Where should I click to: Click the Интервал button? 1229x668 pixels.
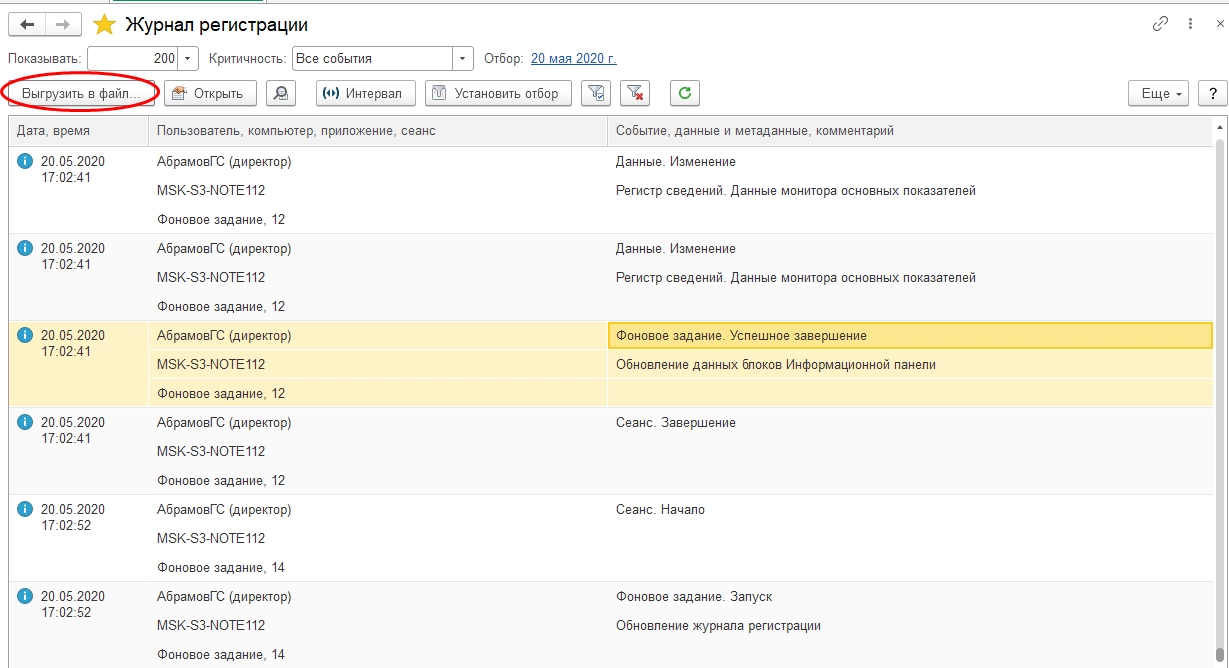[x=365, y=93]
